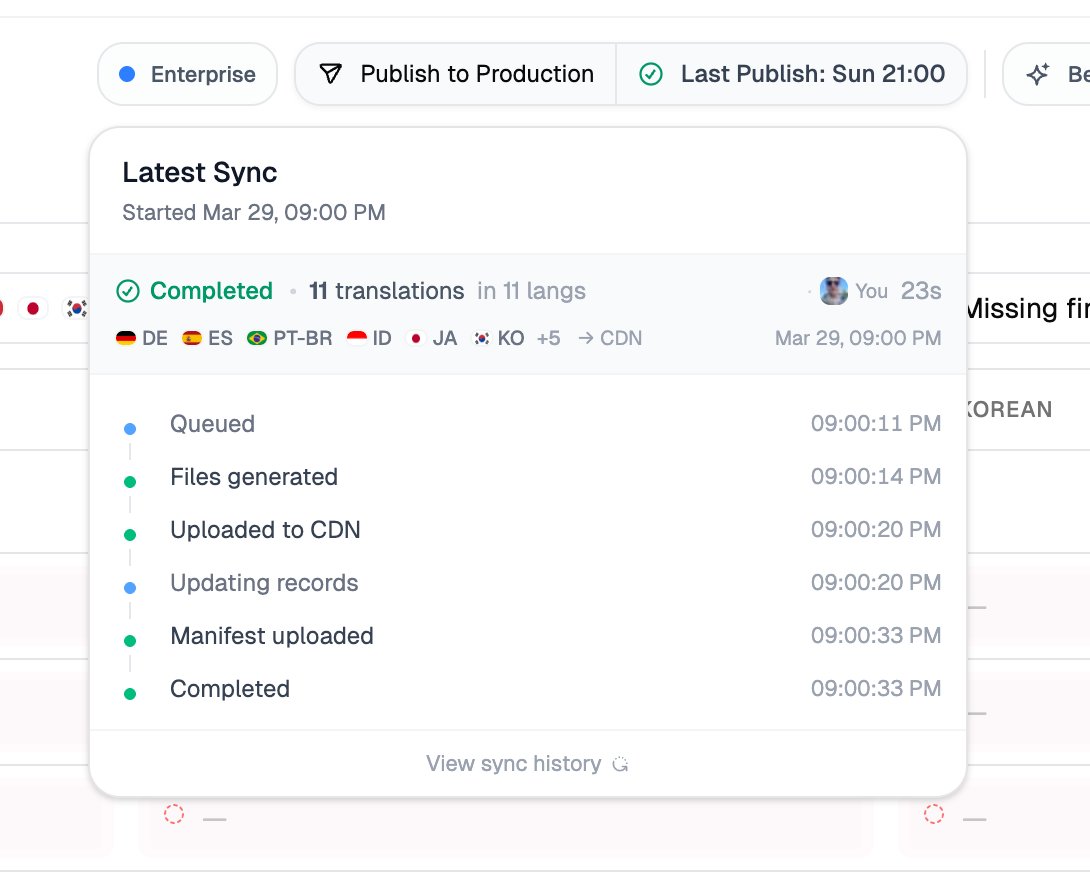Click the sparkle icon in the top-right button
This screenshot has width=1090, height=872.
tap(1039, 74)
